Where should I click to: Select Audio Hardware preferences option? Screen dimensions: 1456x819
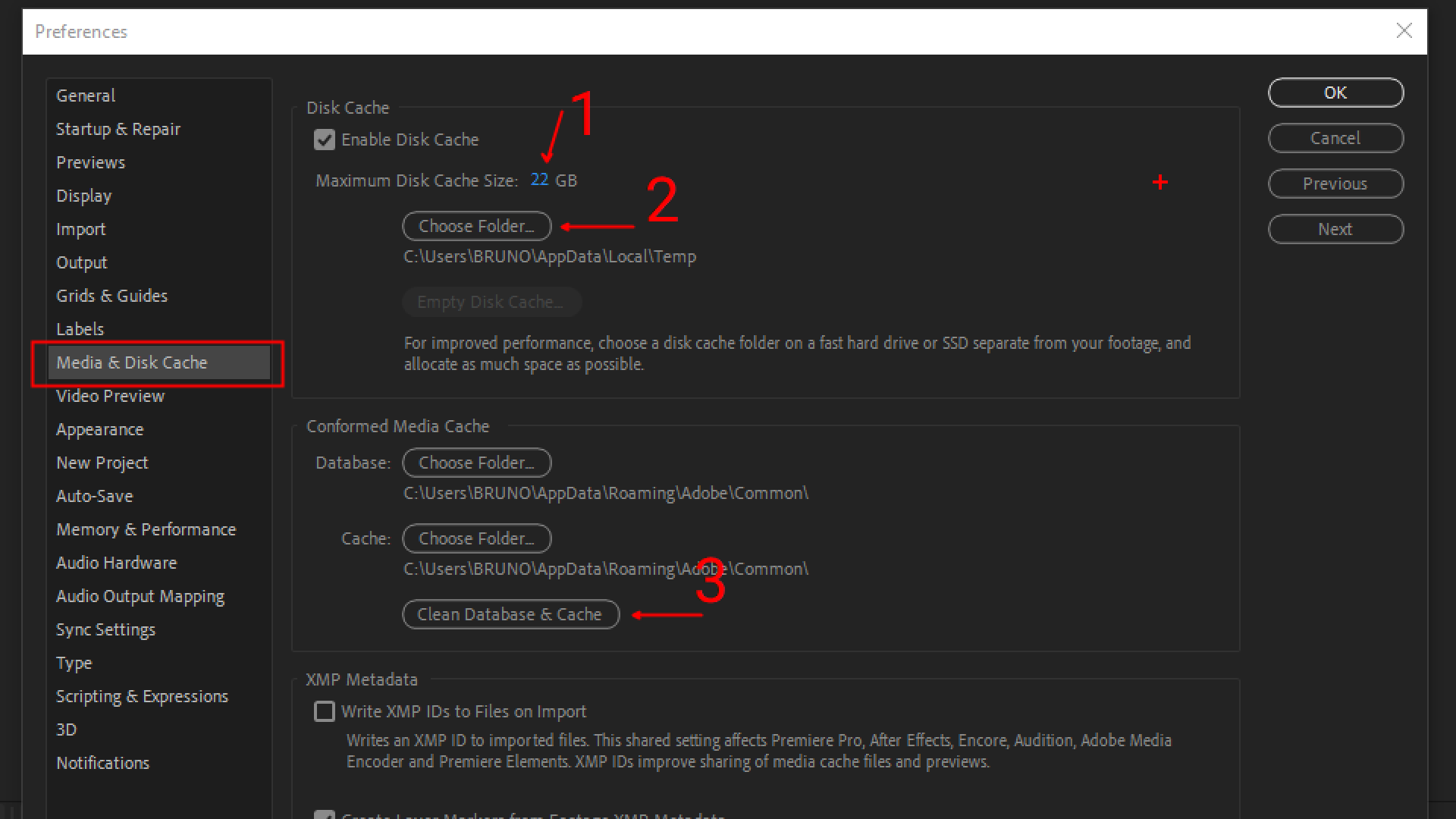click(x=117, y=562)
